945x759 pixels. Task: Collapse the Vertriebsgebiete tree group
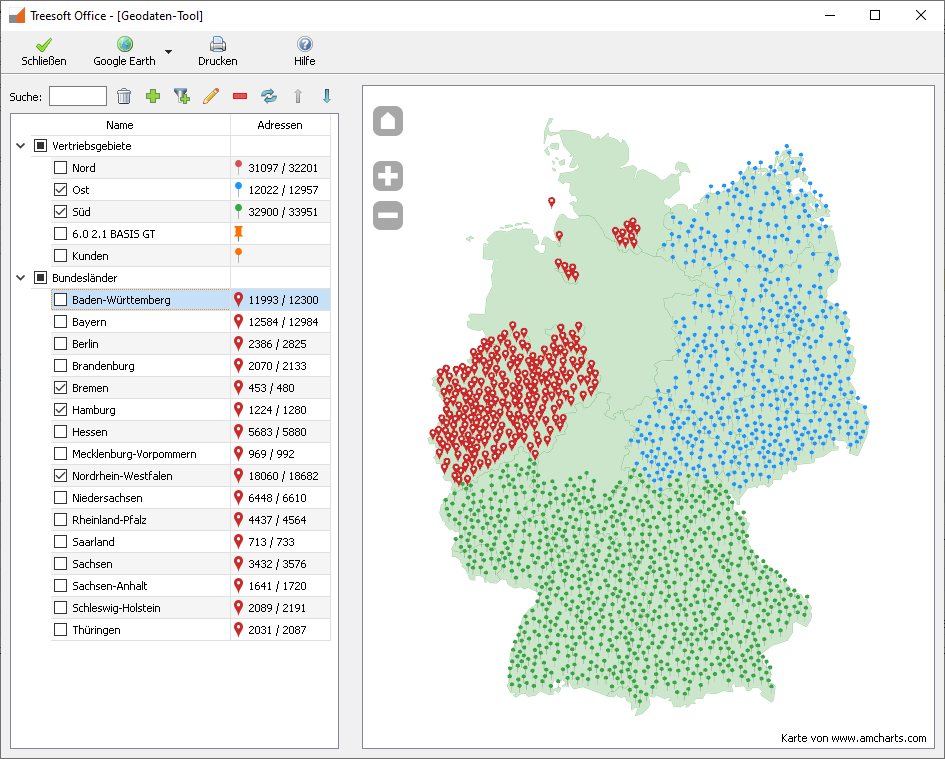(20, 146)
